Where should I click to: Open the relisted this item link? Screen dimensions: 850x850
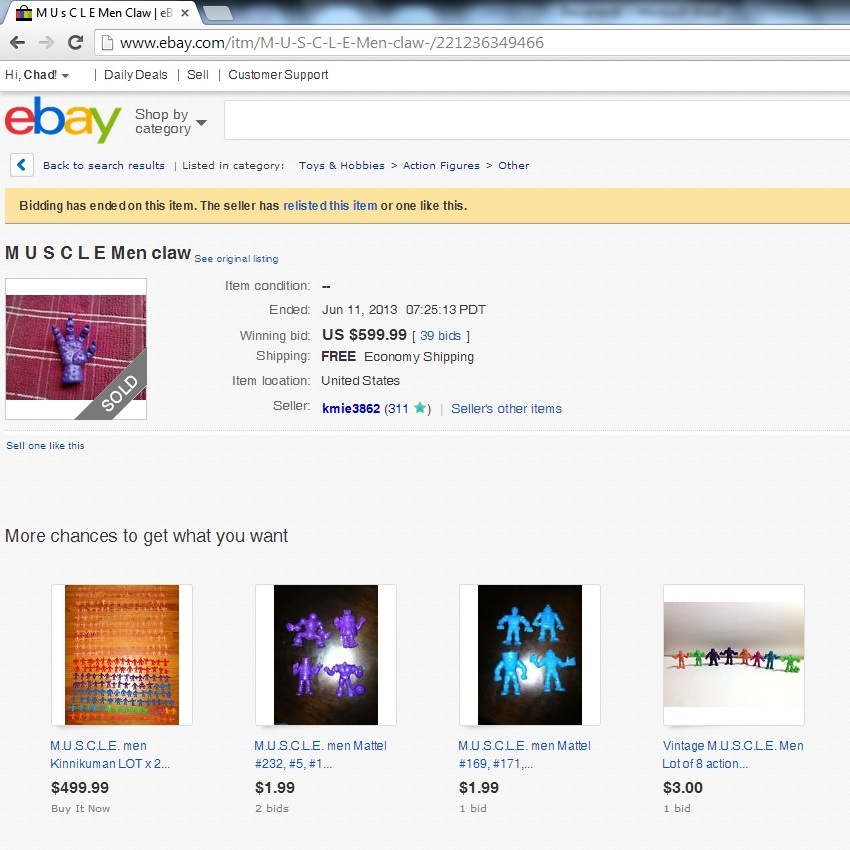point(330,206)
